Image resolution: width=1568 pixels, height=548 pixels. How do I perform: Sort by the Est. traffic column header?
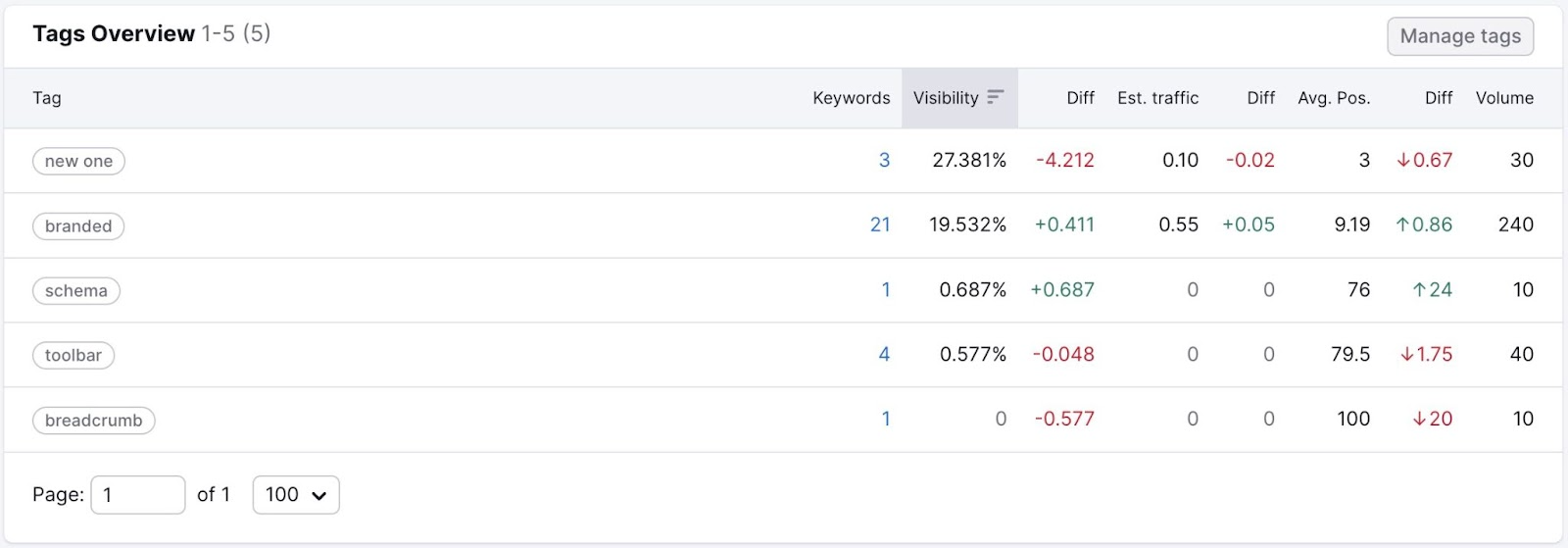tap(1157, 98)
